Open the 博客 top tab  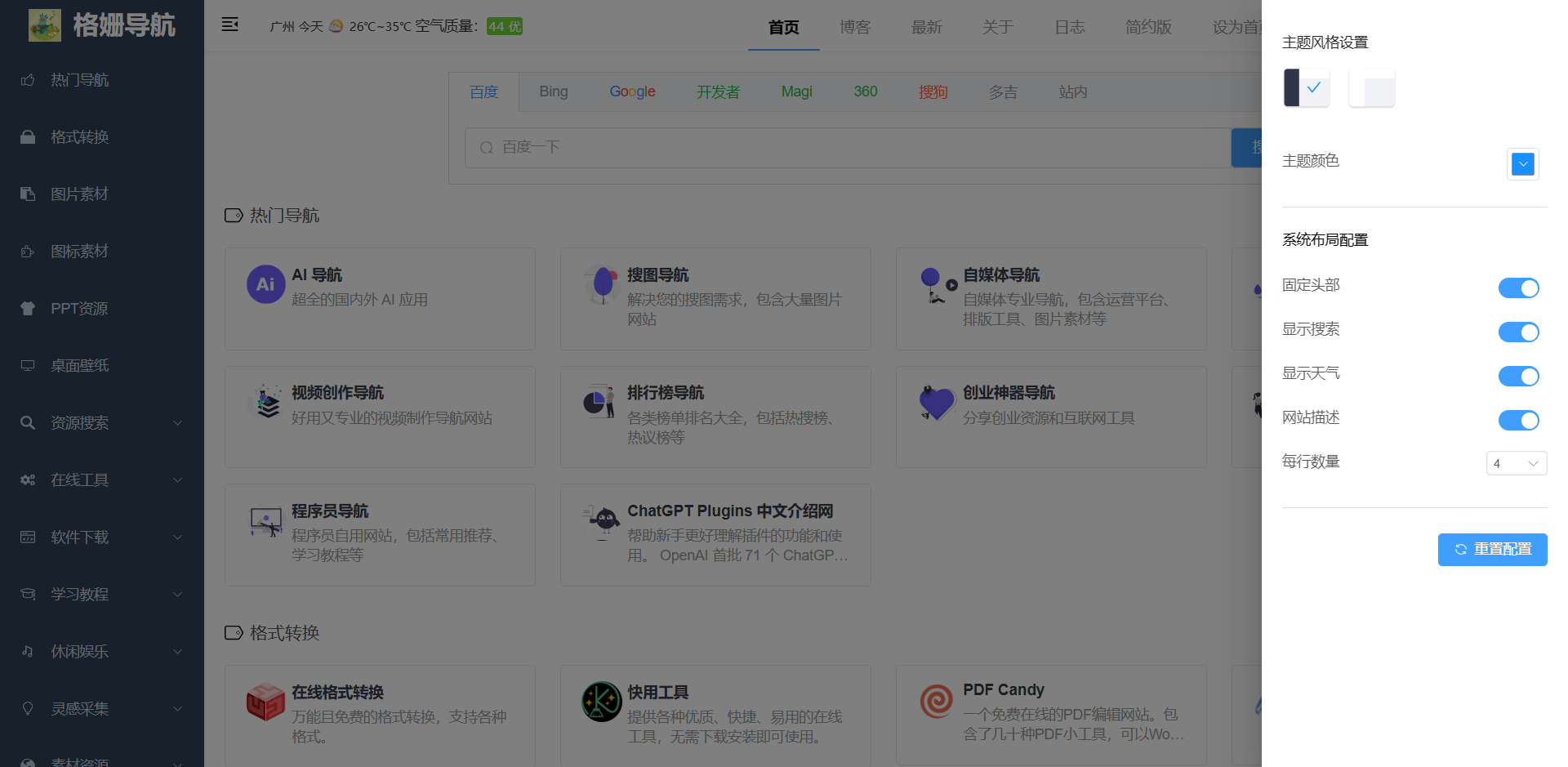click(x=855, y=27)
